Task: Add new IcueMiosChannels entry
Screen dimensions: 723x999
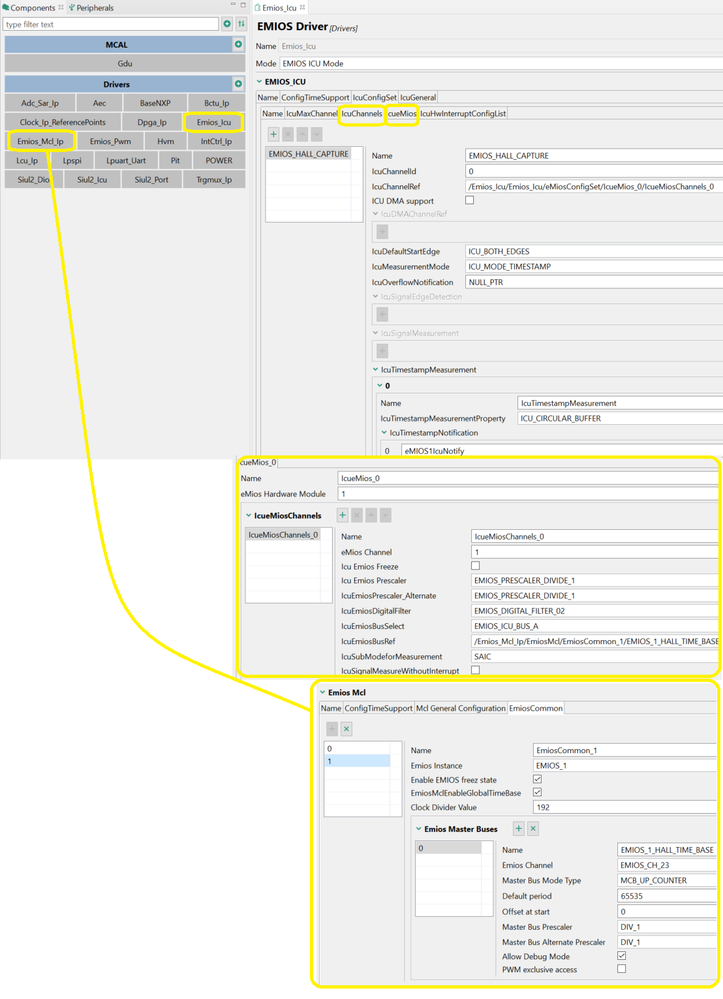Action: (x=342, y=515)
